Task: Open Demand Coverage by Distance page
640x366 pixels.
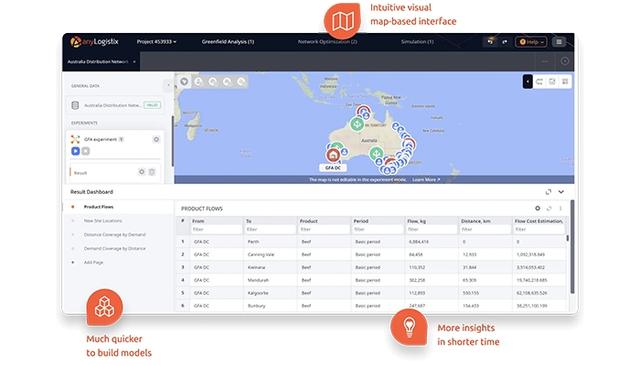Action: (115, 248)
